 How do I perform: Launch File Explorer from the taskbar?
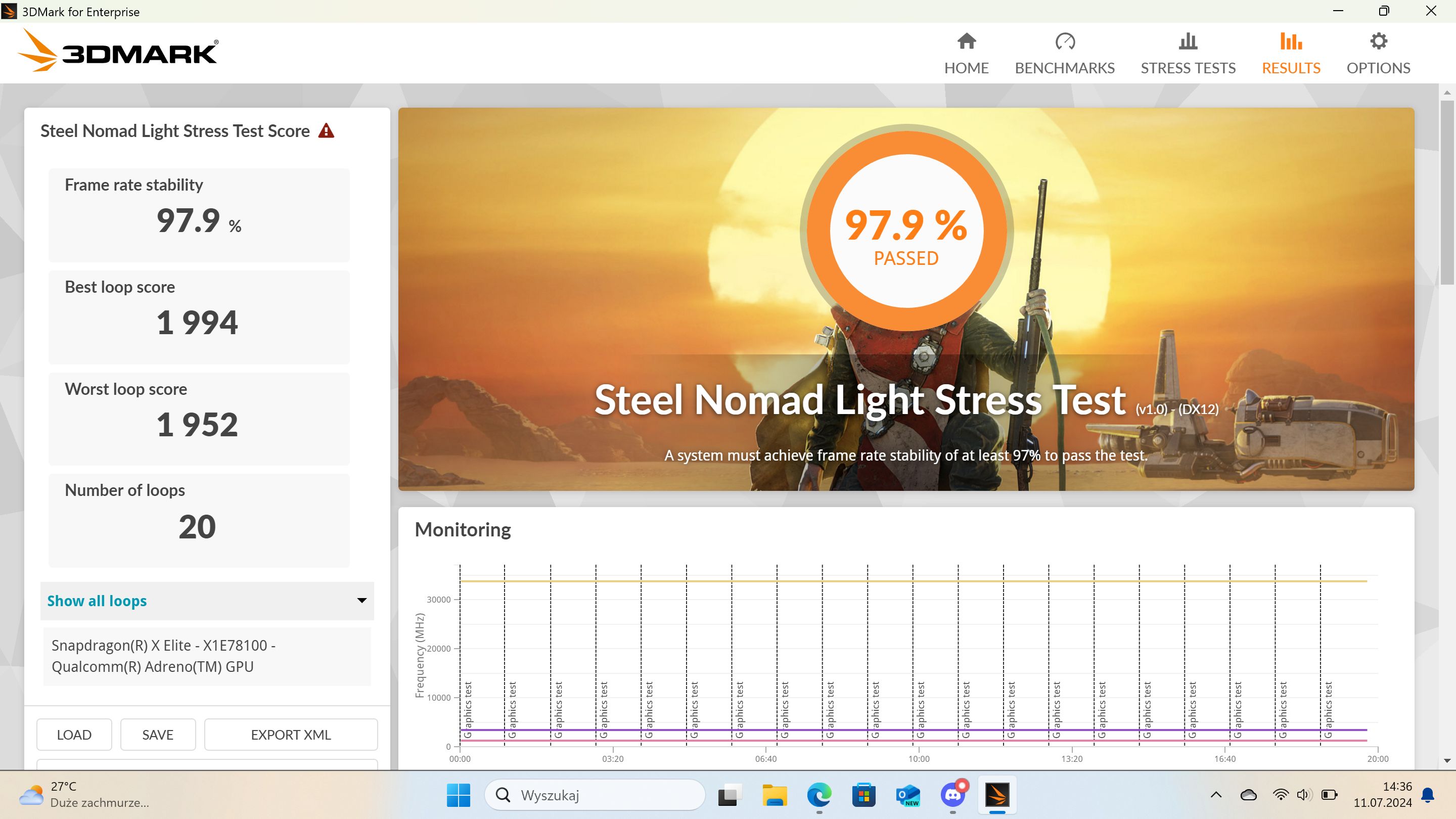pos(775,795)
